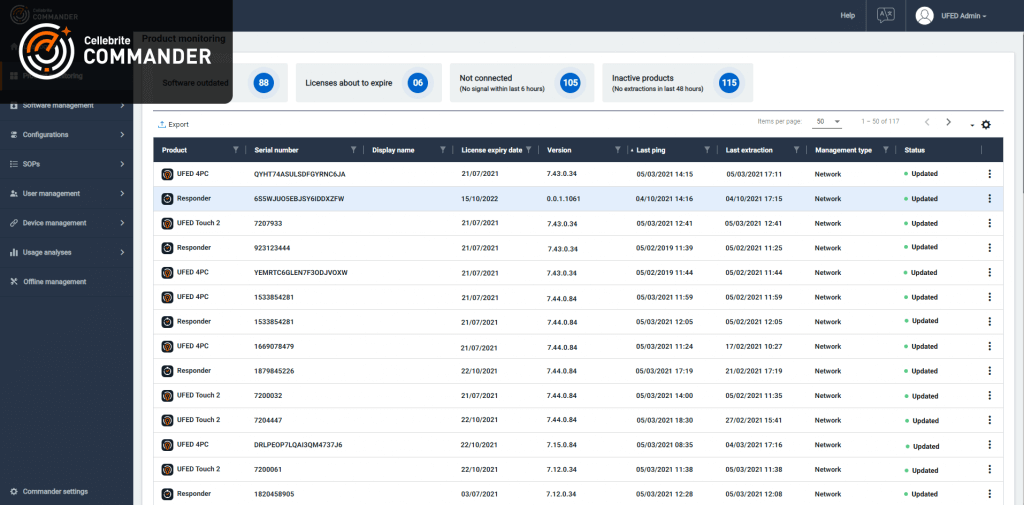Open actions menu for serial 7200061
The image size is (1024, 505).
pos(989,470)
